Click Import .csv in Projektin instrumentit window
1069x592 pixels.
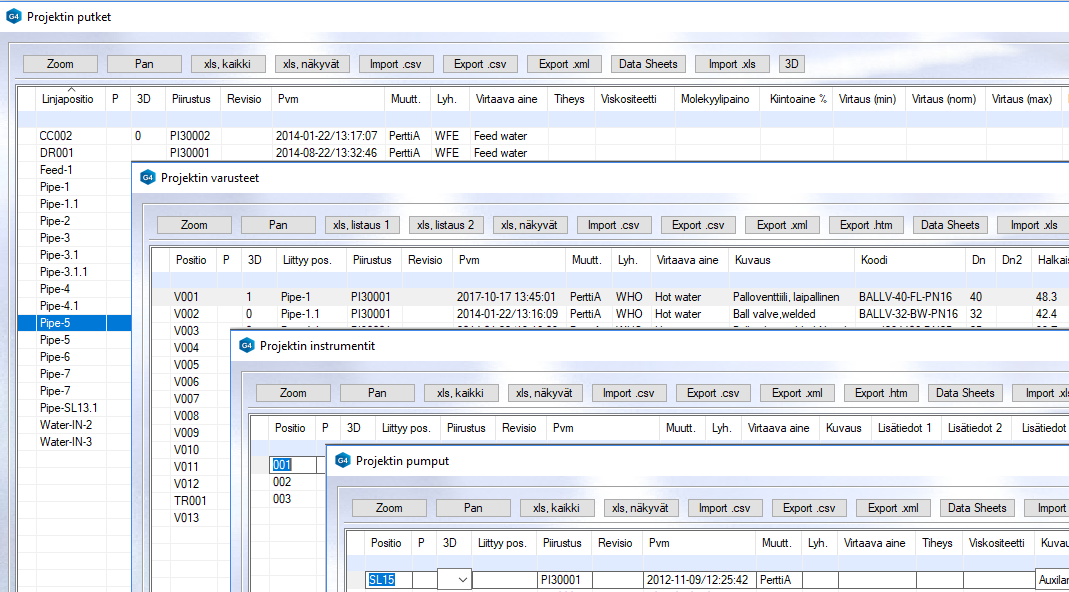[630, 393]
